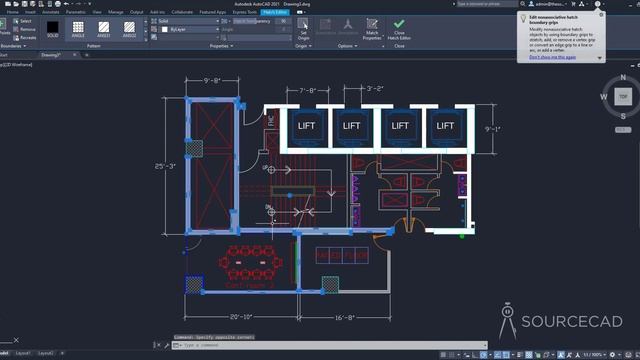Open the Manage ribbon tab
The image size is (640, 360).
(116, 12)
